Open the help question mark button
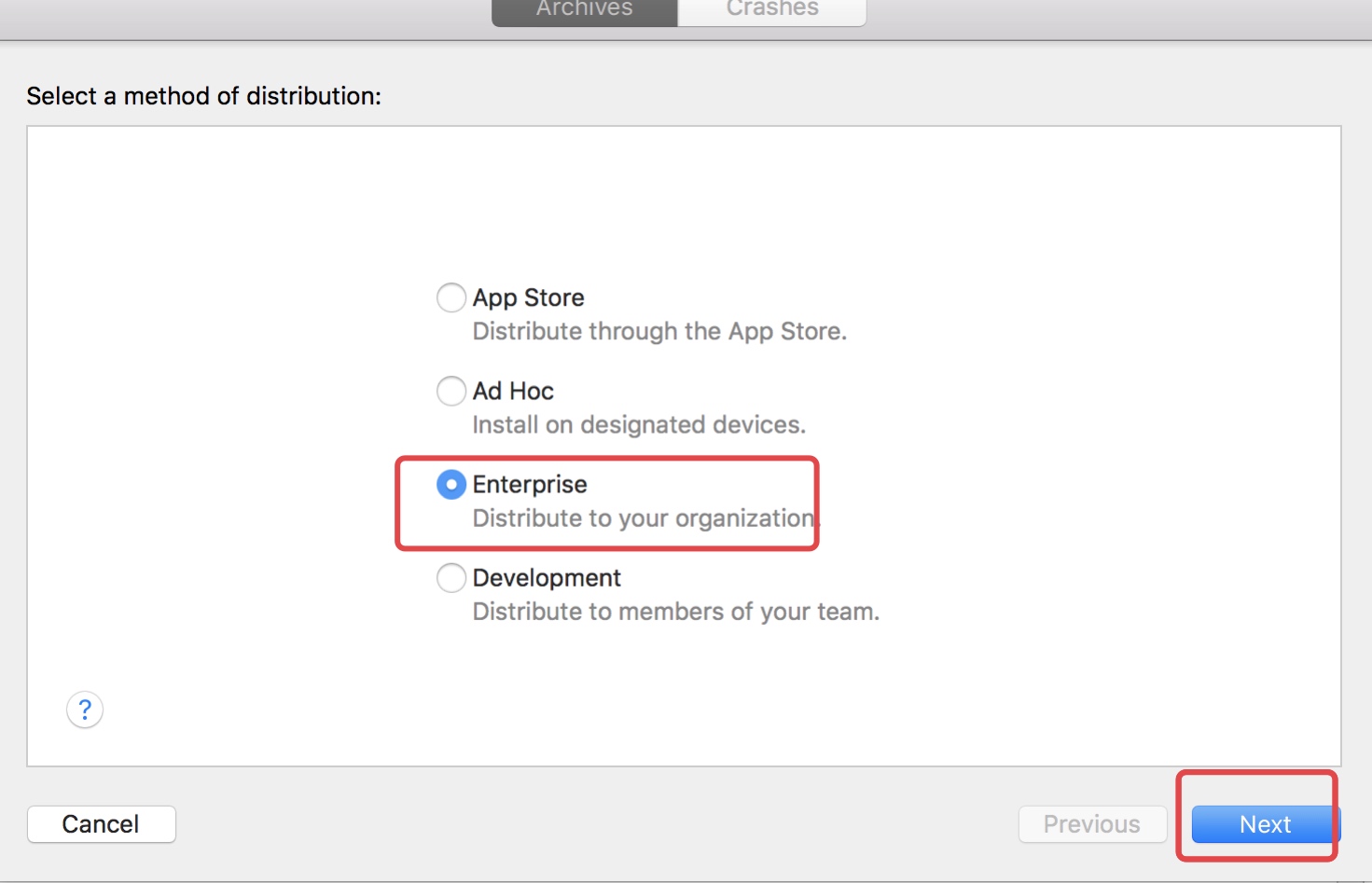The image size is (1372, 883). coord(85,711)
